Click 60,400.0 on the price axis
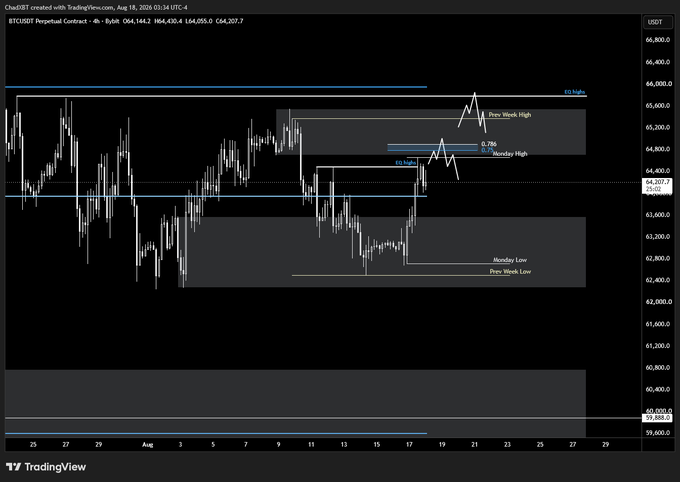The image size is (680, 482). coord(657,389)
